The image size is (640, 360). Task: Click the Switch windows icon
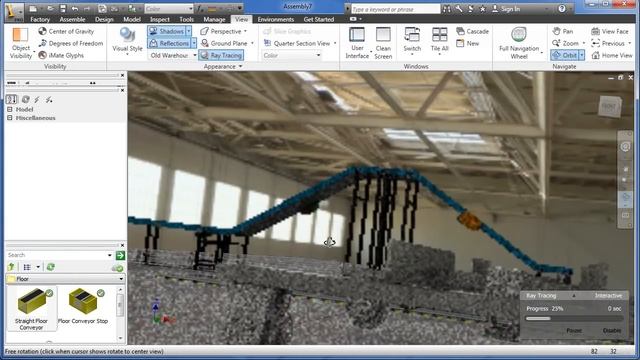pyautogui.click(x=412, y=40)
